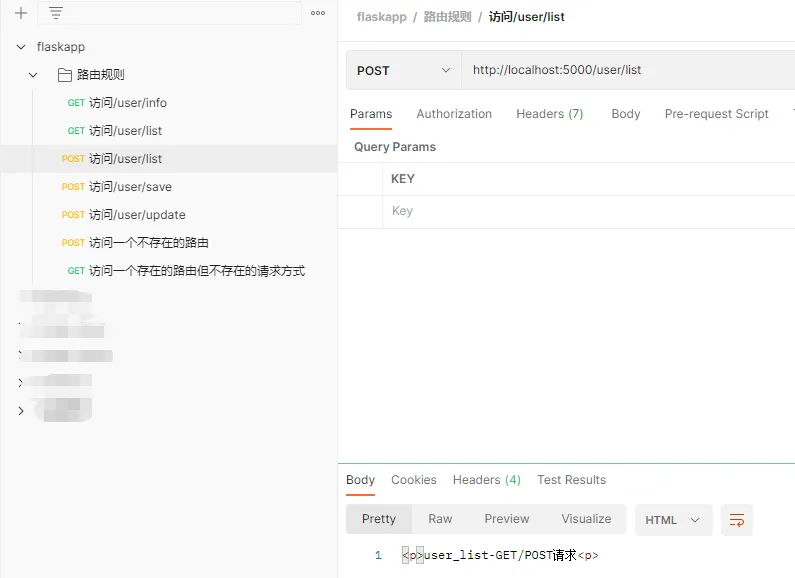Select POST 访问/user/list request

click(x=168, y=159)
